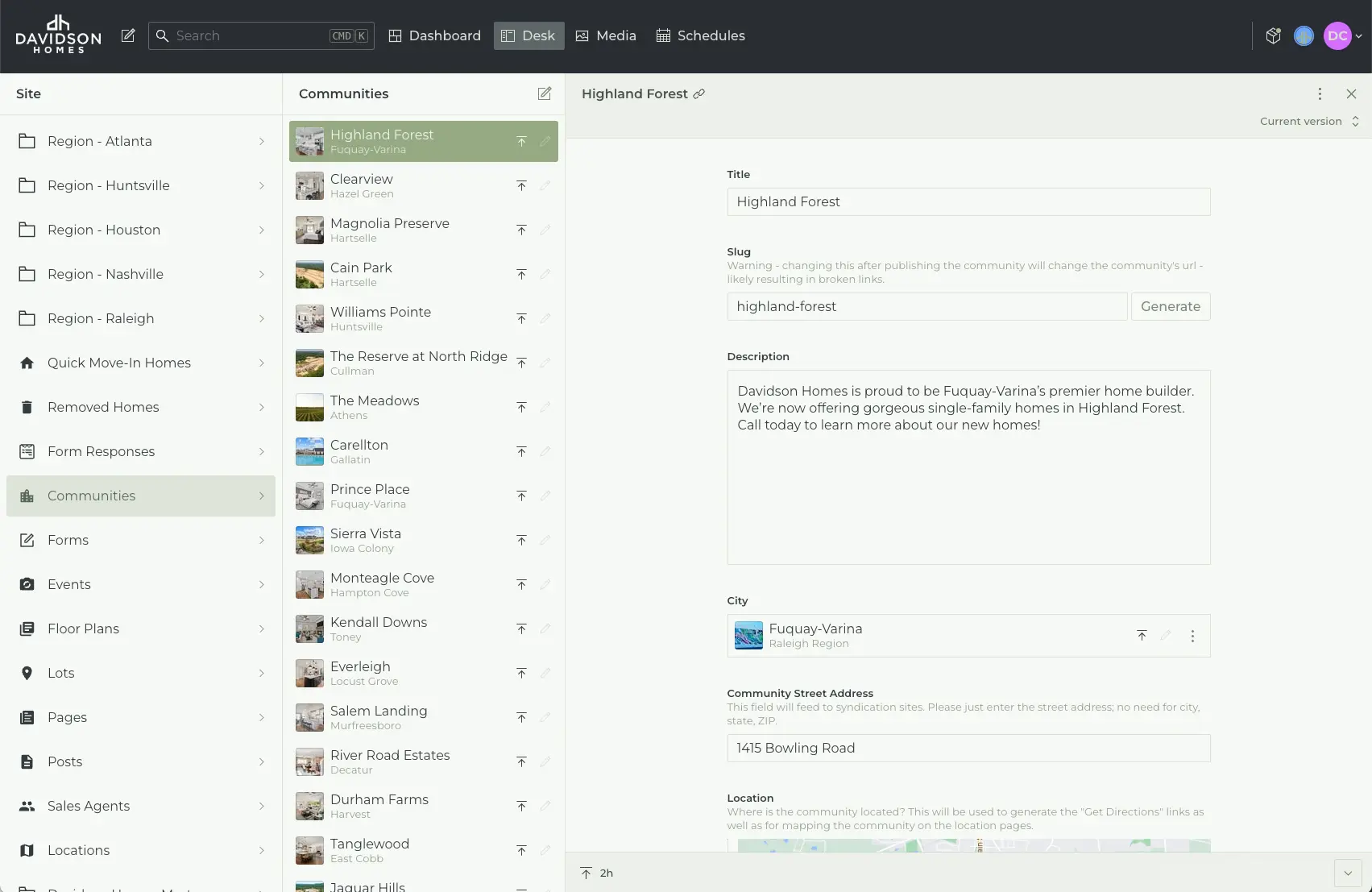Open the Current version dropdown
This screenshot has width=1372, height=892.
click(x=1309, y=121)
